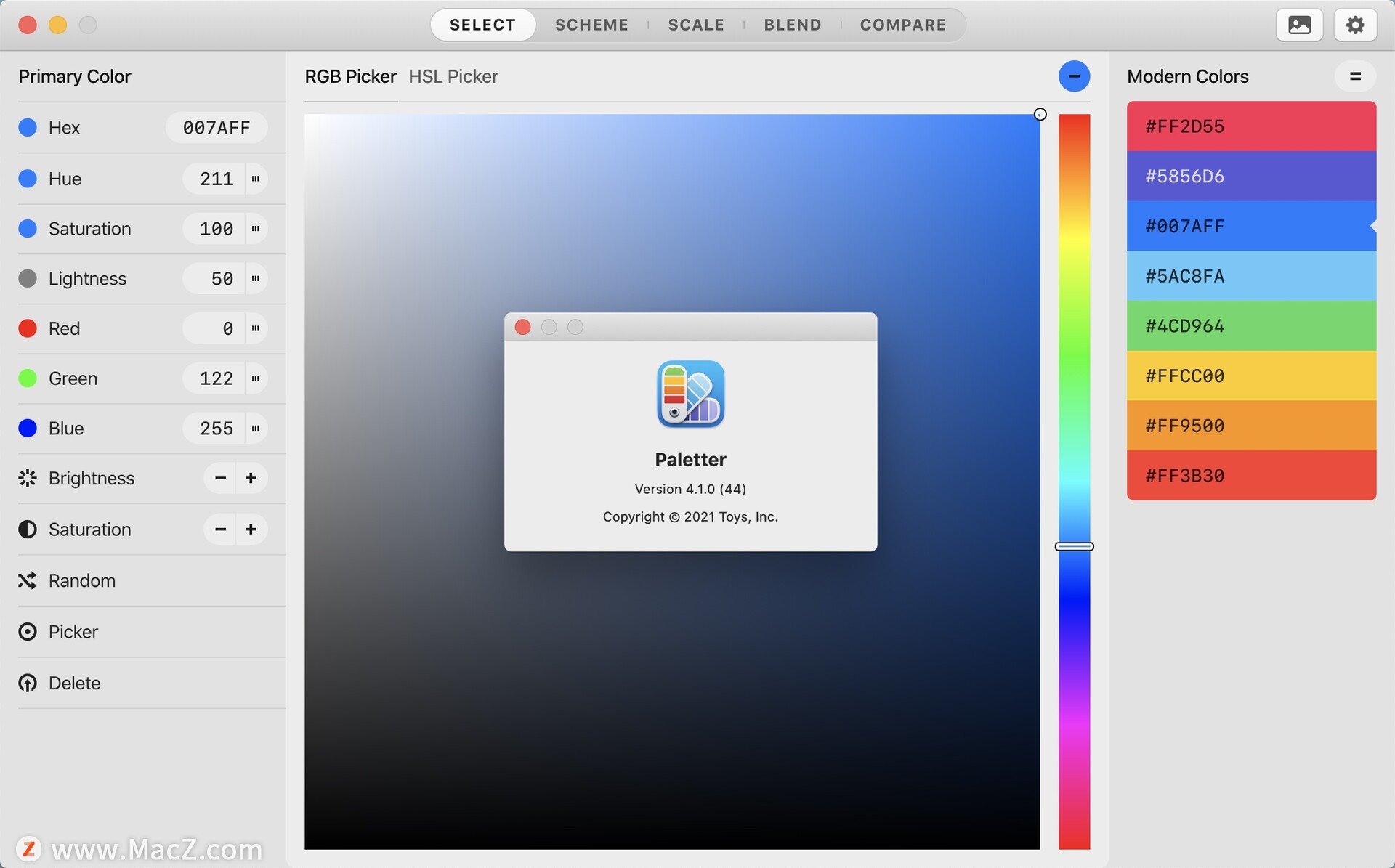Switch to the SCALE mode tab

[x=696, y=25]
